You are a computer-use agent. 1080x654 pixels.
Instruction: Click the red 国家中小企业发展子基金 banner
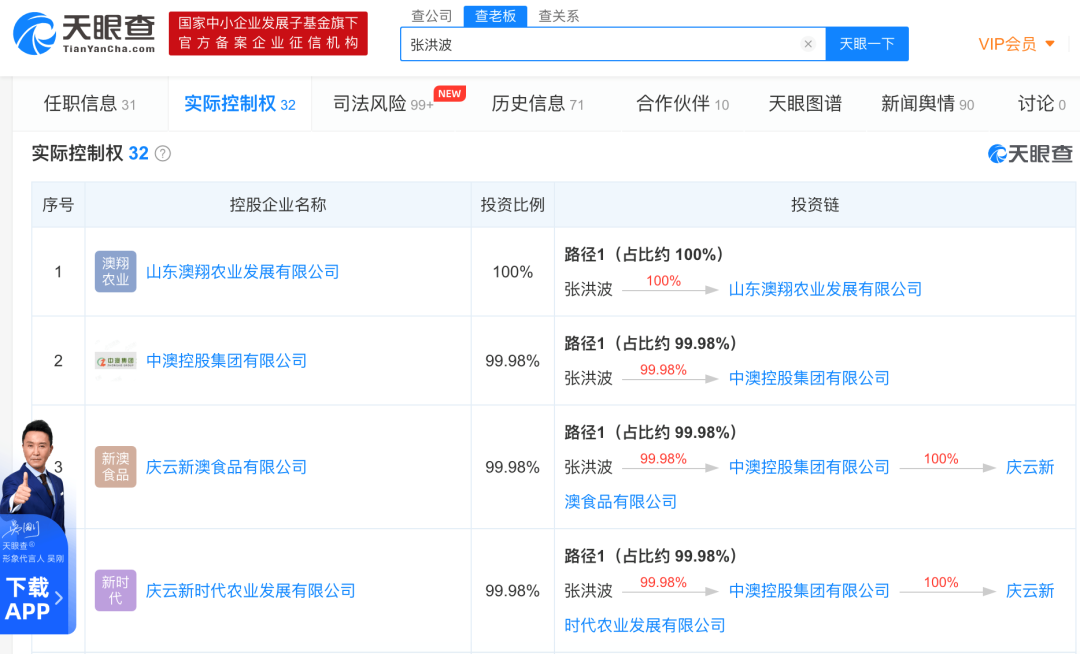pyautogui.click(x=268, y=33)
